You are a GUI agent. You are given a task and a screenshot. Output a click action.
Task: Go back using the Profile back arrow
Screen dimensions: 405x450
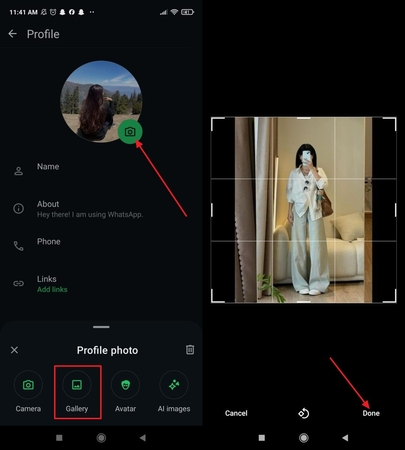tap(13, 34)
